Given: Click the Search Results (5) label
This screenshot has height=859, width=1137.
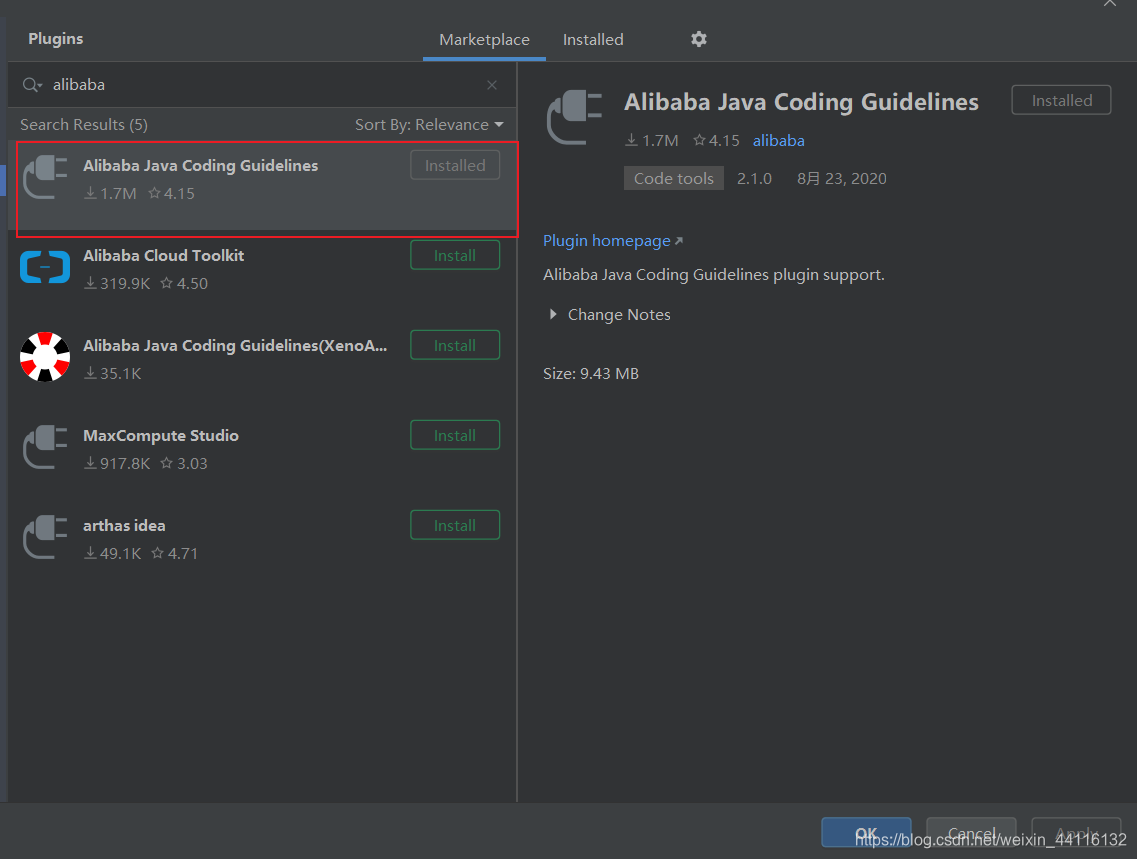Looking at the screenshot, I should click(x=84, y=125).
